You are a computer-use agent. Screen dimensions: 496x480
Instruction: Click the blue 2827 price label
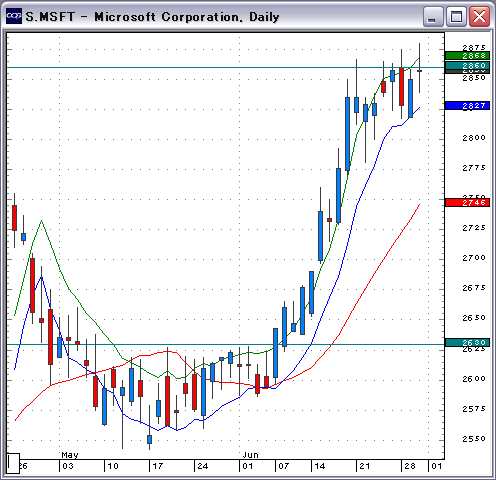tap(467, 106)
